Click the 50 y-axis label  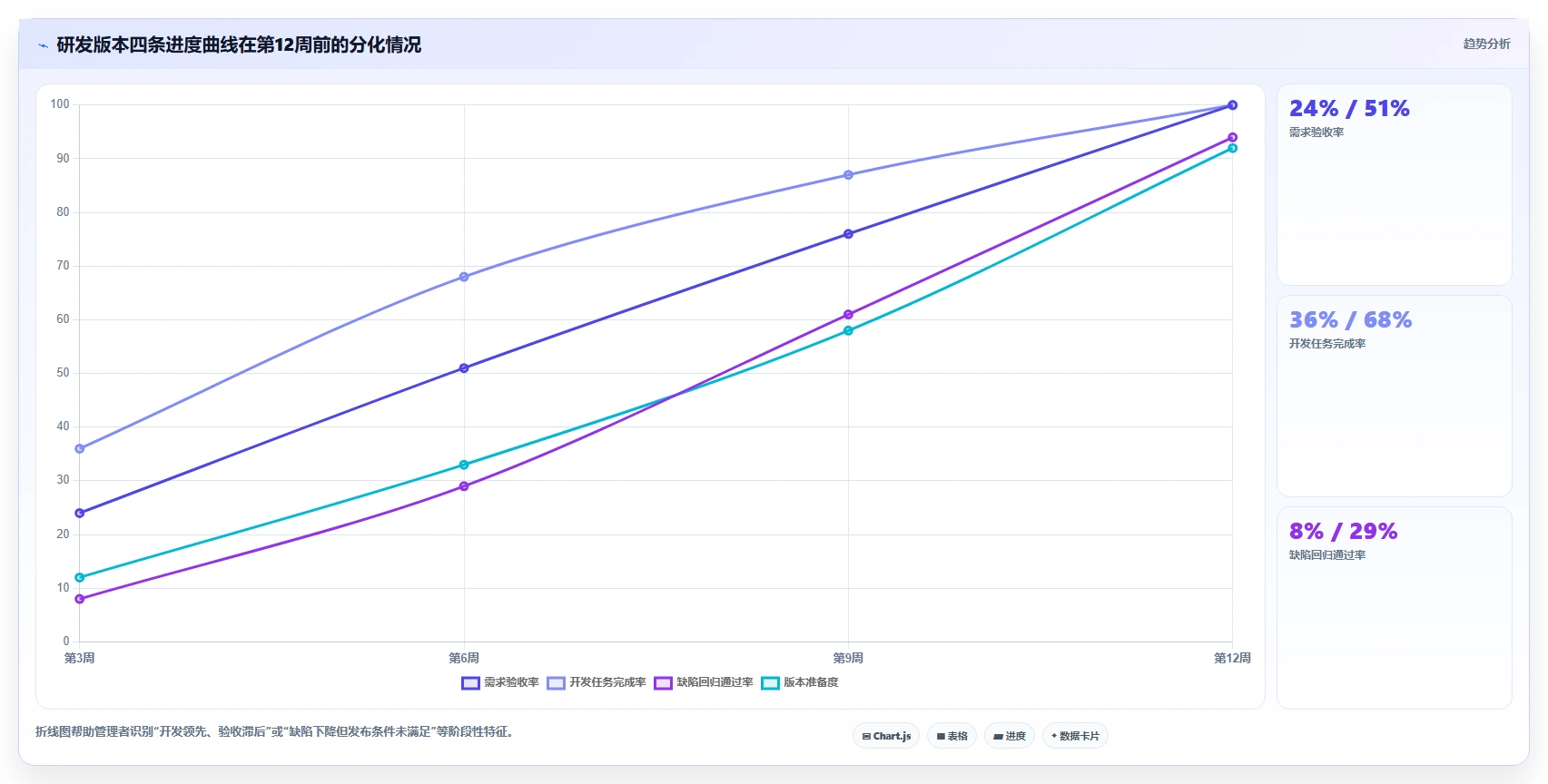[63, 373]
